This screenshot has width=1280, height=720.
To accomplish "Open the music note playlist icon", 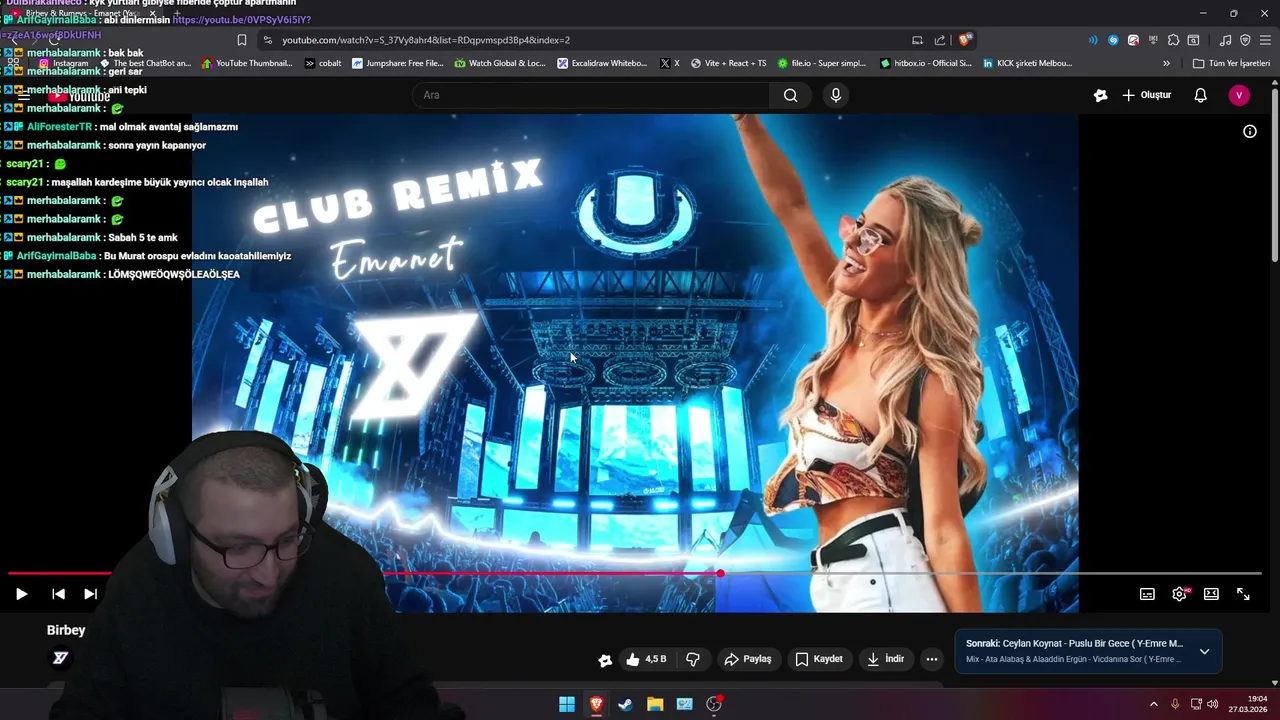I will click(x=1225, y=40).
